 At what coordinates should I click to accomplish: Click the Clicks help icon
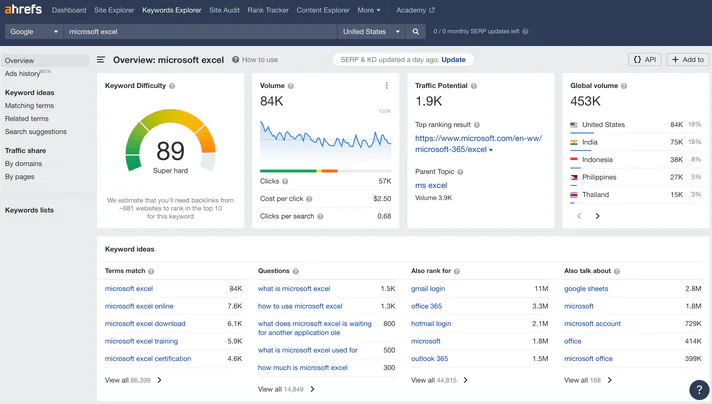click(x=285, y=182)
